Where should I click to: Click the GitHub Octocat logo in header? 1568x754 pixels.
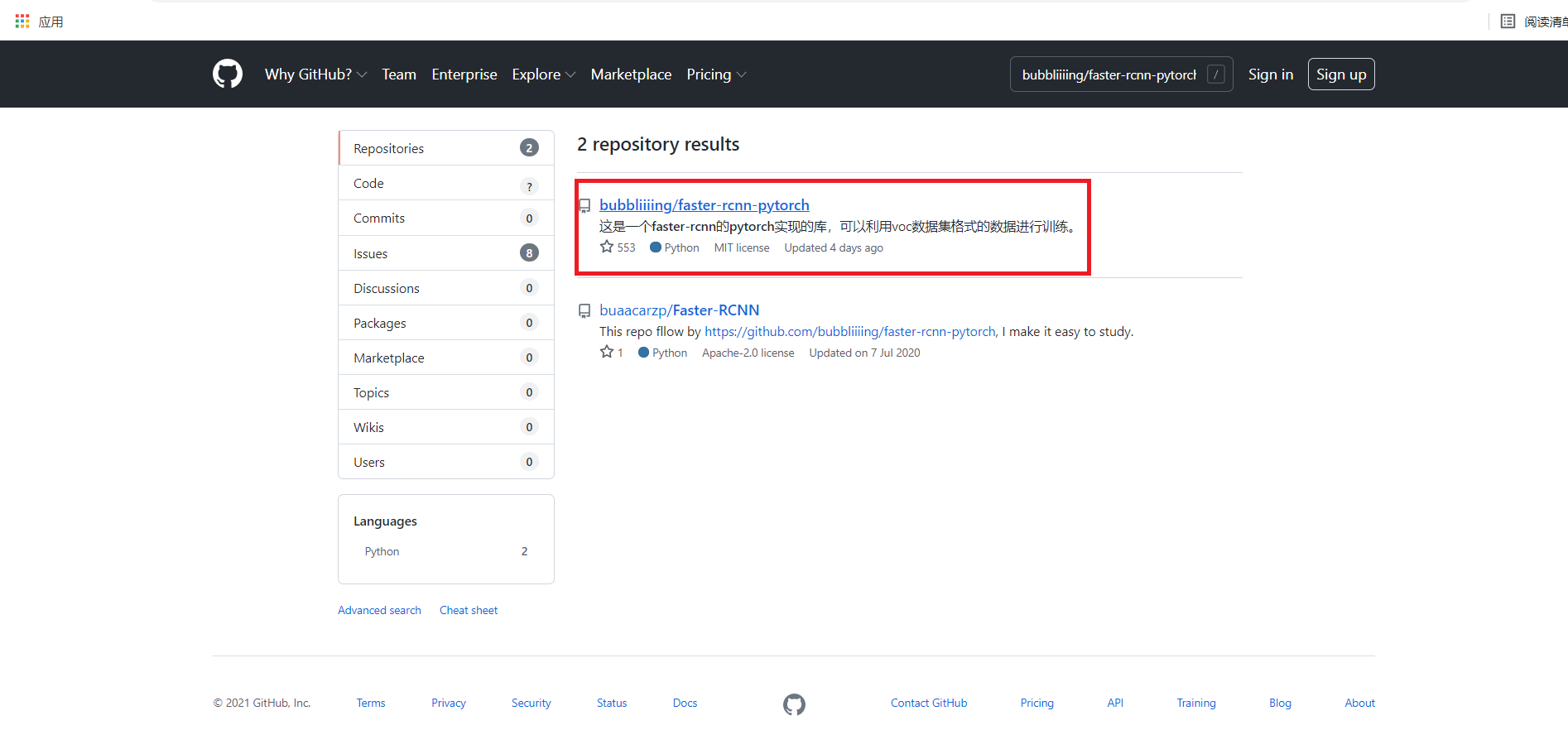[x=228, y=74]
